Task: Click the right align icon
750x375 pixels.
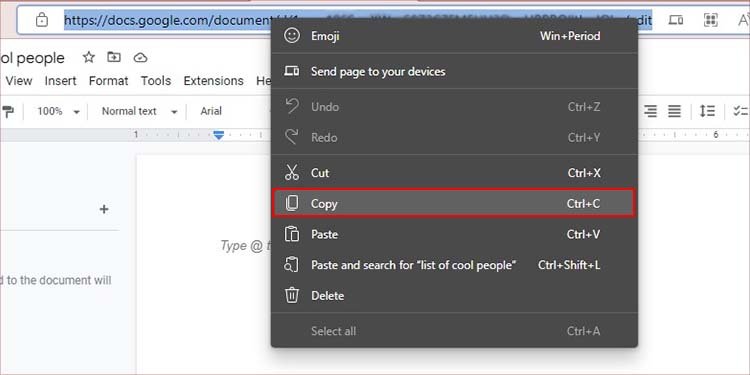Action: tap(650, 111)
